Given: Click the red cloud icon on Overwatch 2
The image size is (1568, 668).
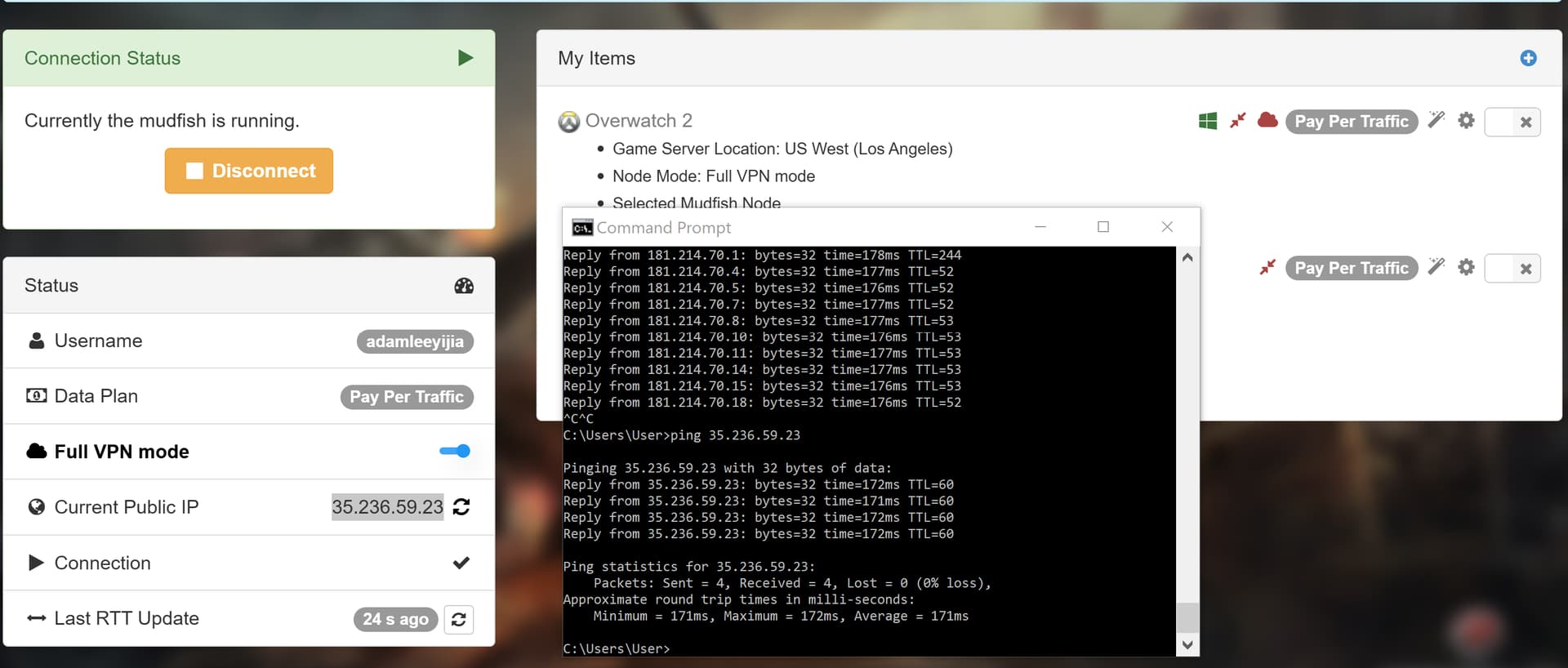Looking at the screenshot, I should coord(1267,121).
